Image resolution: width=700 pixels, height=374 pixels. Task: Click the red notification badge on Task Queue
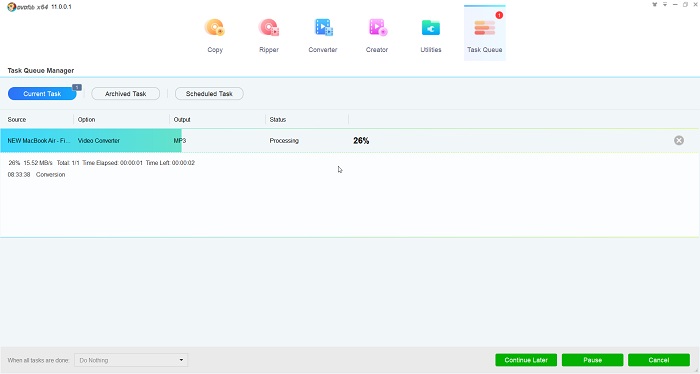(x=499, y=15)
